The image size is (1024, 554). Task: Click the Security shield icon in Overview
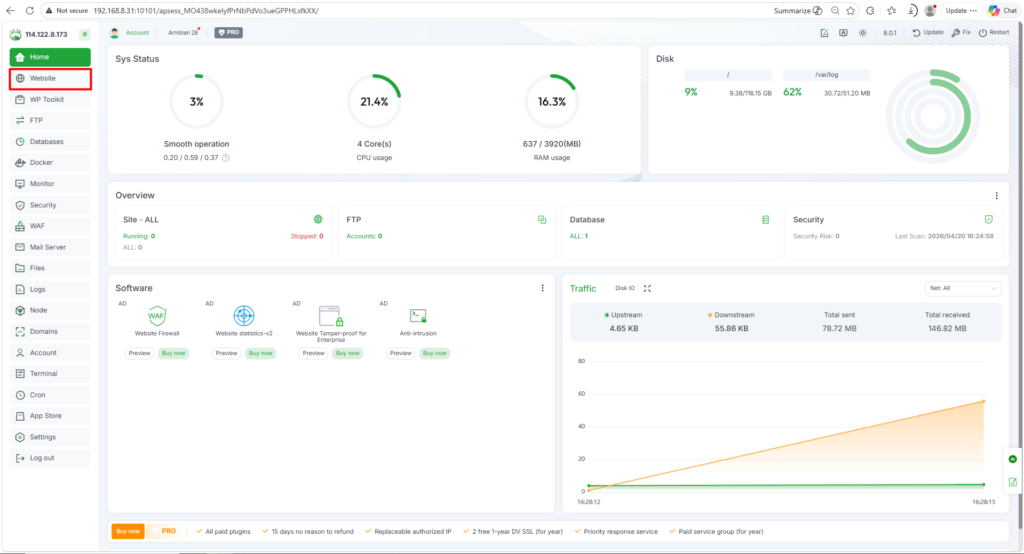[988, 219]
